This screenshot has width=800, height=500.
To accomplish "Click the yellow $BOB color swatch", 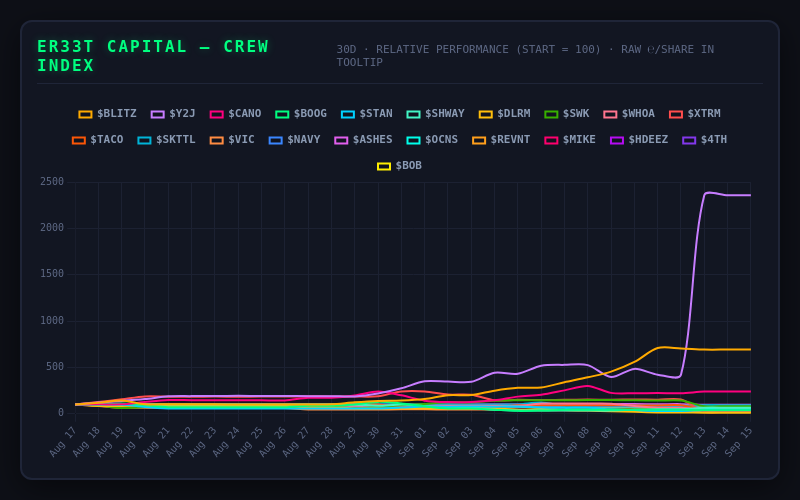I will tap(384, 166).
